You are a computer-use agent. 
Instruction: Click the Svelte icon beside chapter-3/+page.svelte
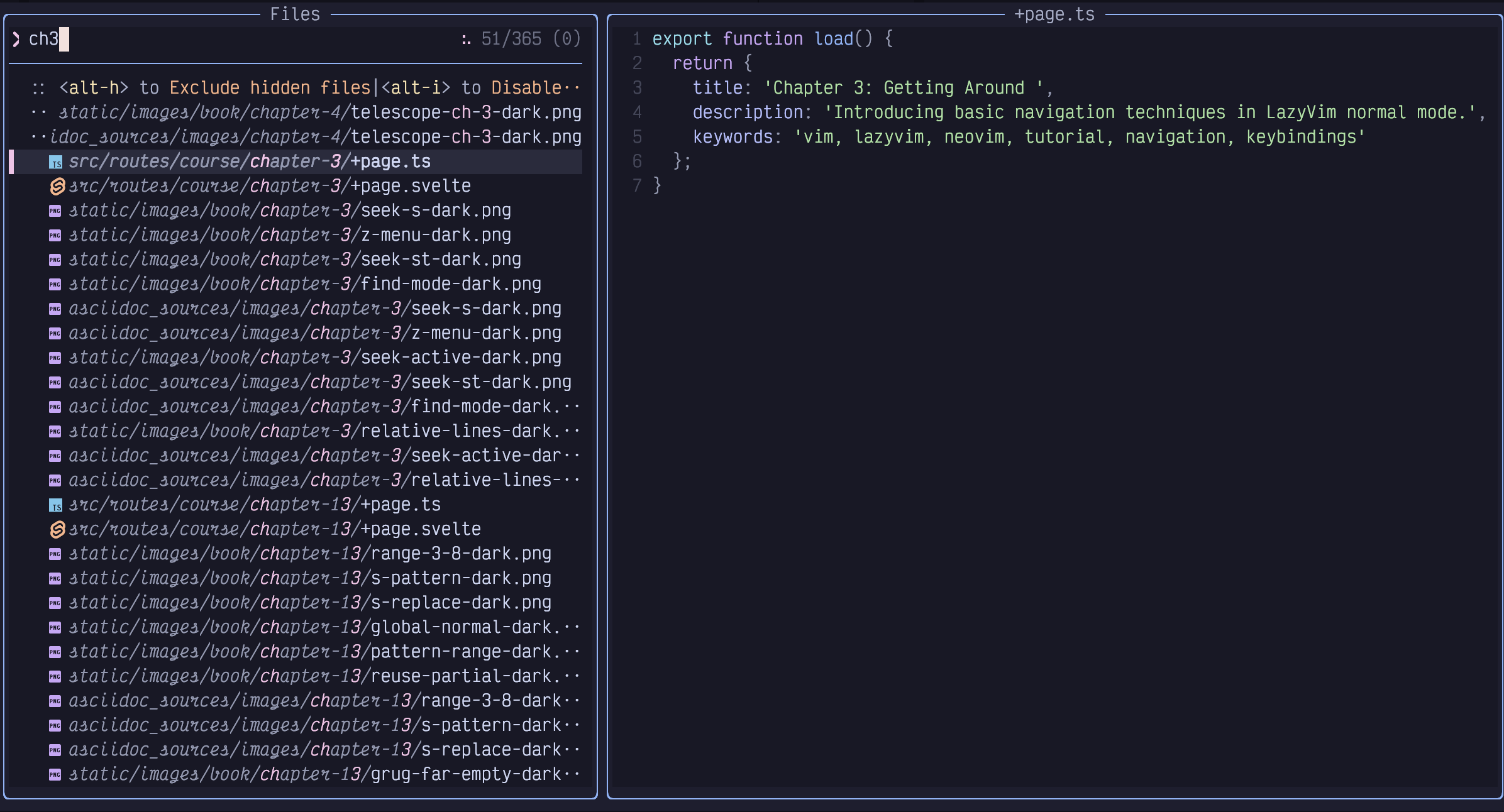coord(57,187)
